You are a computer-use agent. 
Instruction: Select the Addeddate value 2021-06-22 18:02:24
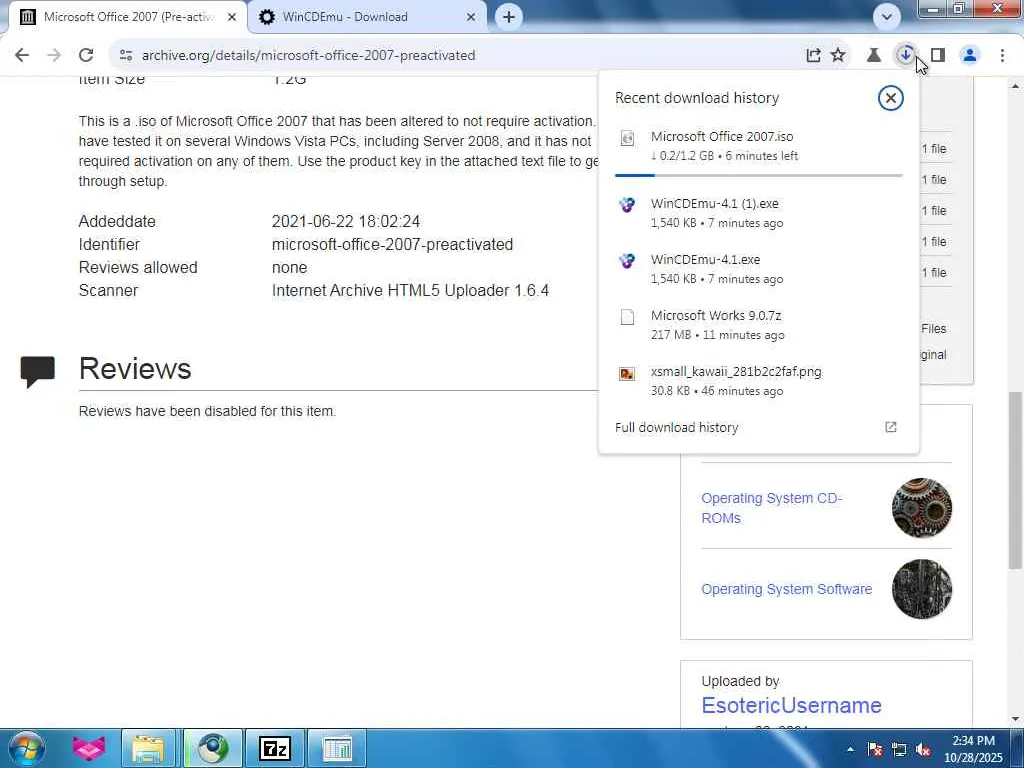(x=345, y=221)
